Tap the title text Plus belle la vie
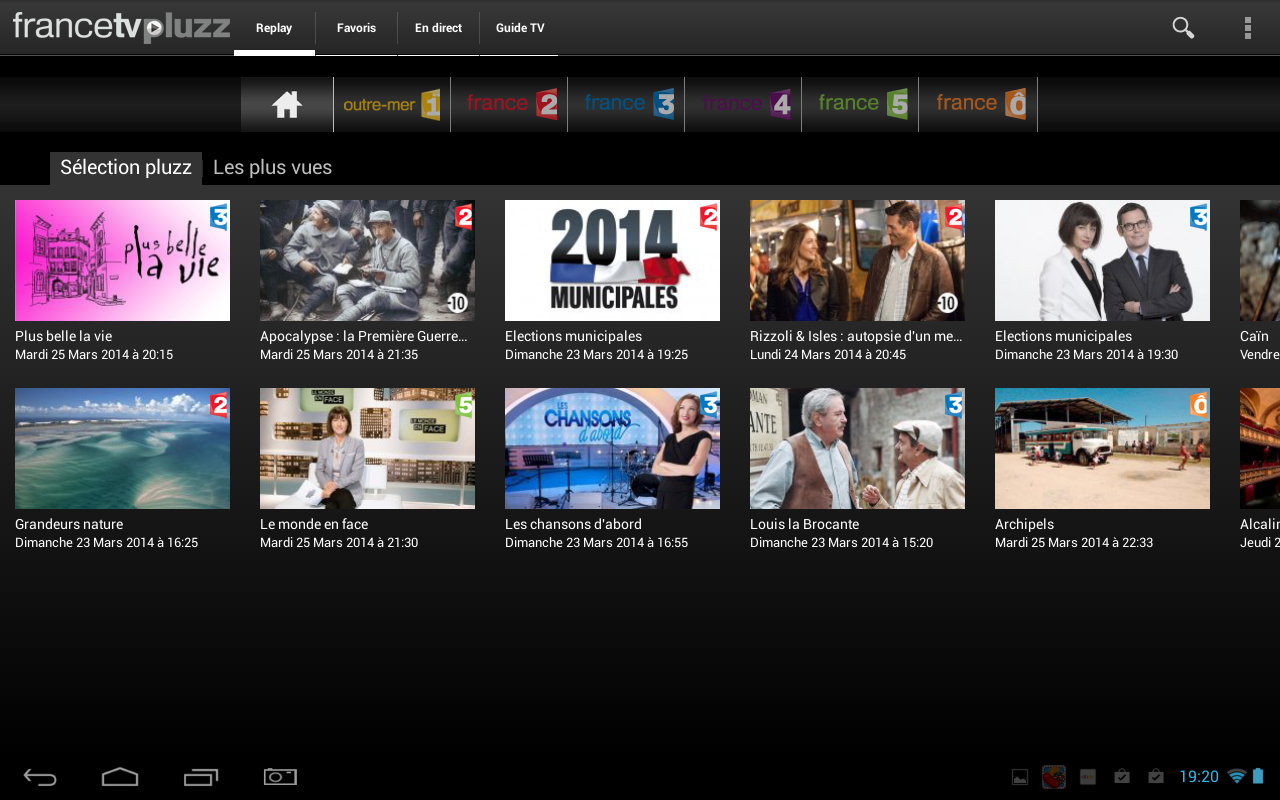Image resolution: width=1280 pixels, height=800 pixels. tap(63, 336)
